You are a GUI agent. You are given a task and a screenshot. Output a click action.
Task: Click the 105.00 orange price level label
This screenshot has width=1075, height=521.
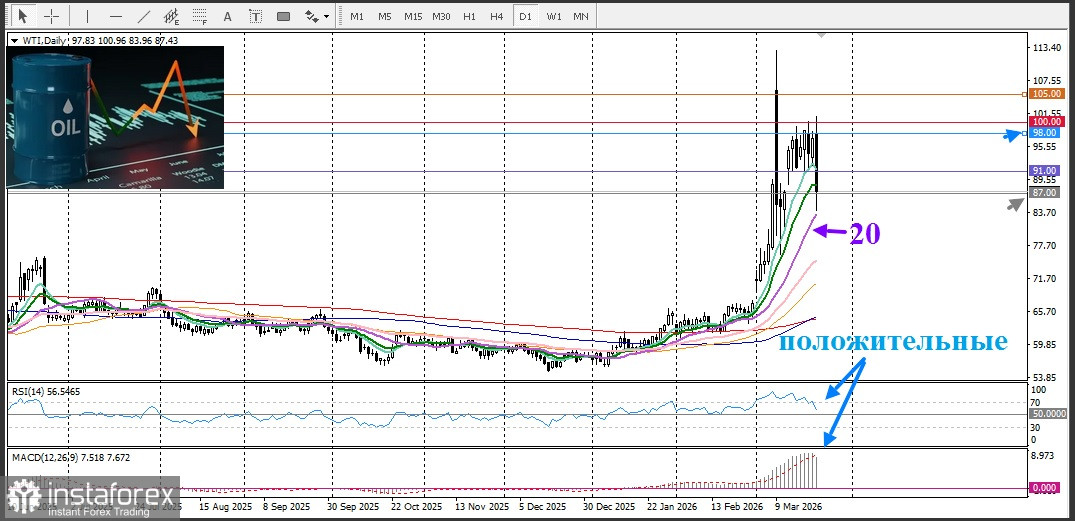1045,94
